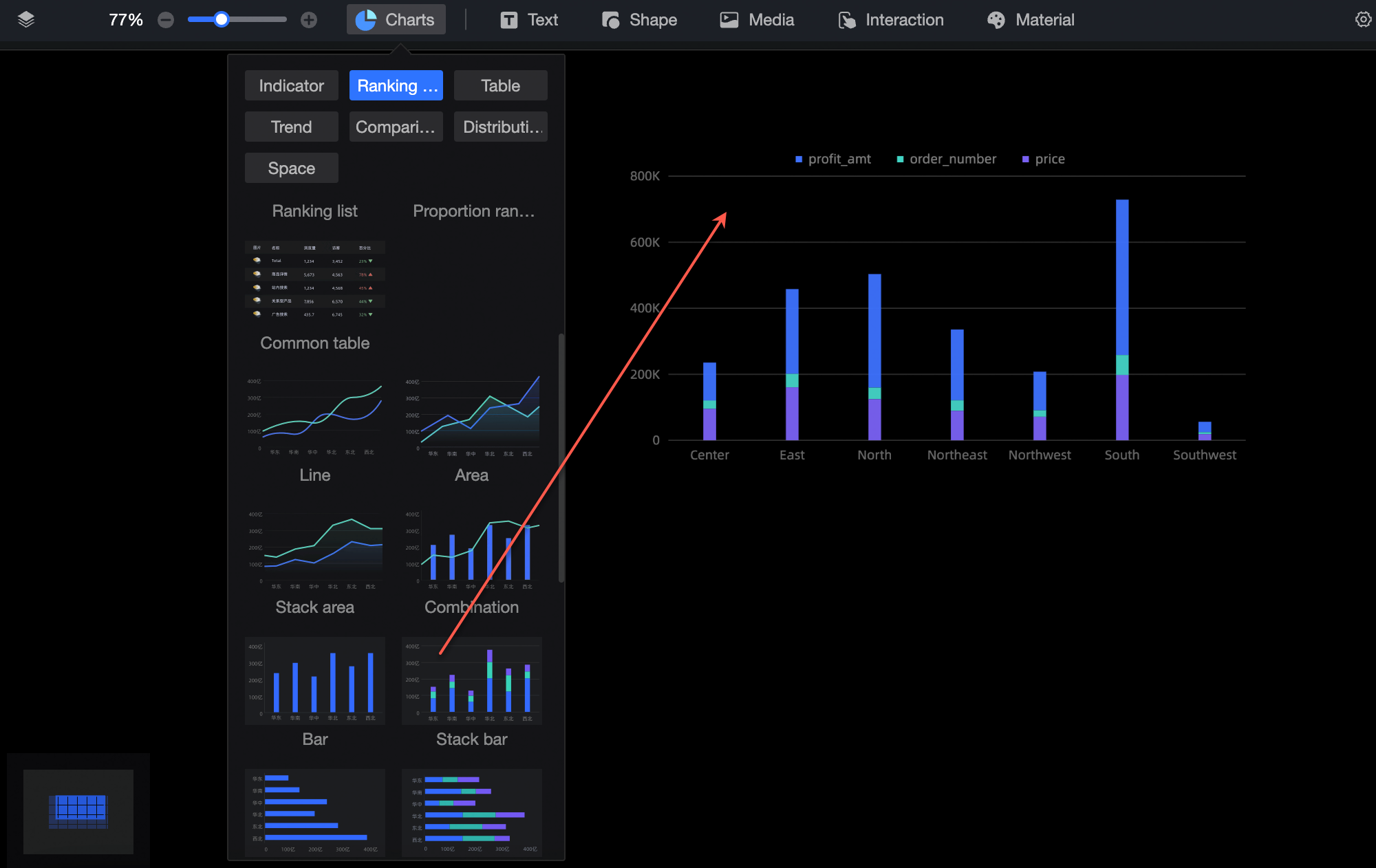Switch to the Indicator chart category
The image size is (1376, 868).
[x=291, y=85]
